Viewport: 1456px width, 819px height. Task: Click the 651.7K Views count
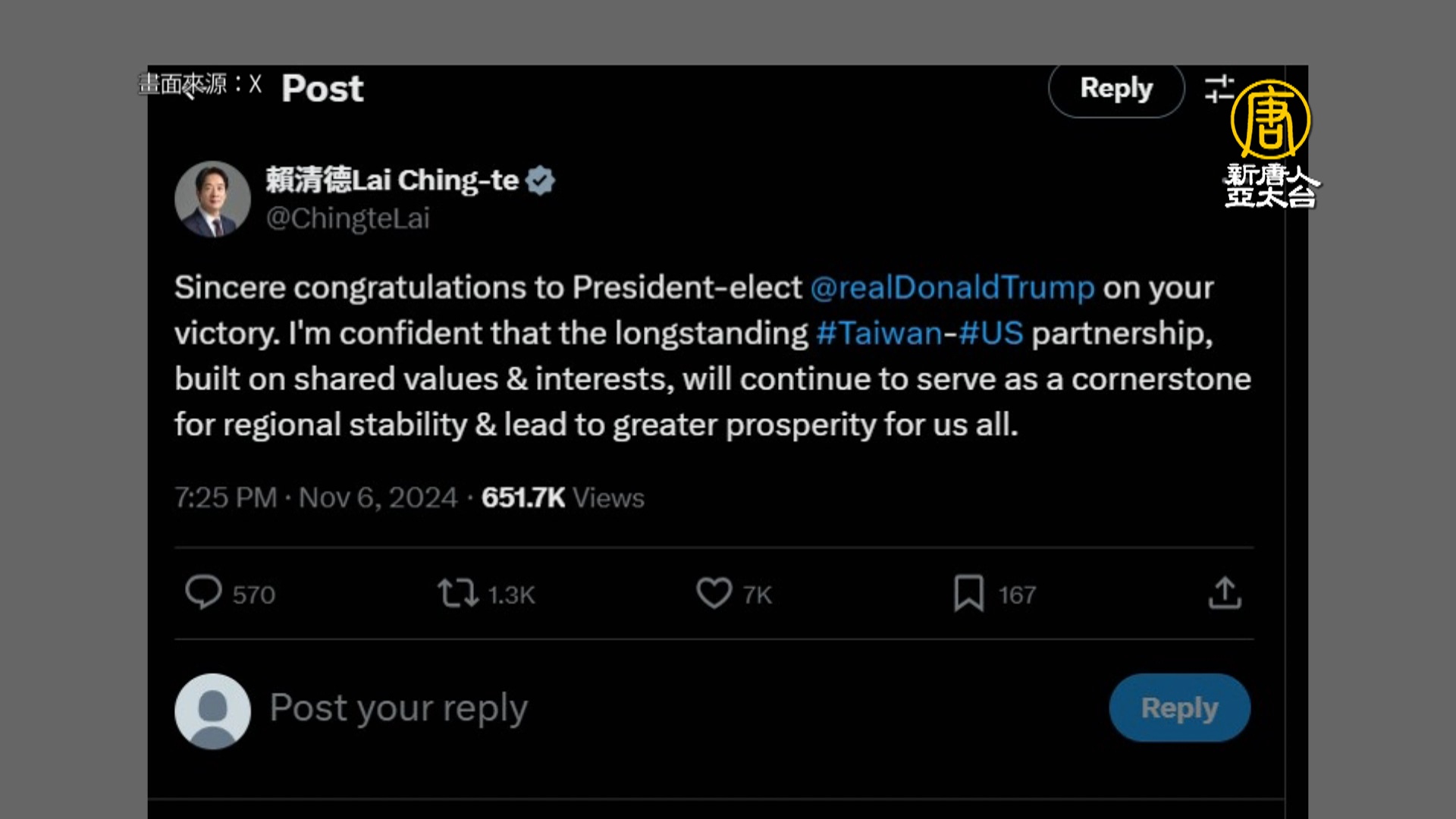coord(563,498)
